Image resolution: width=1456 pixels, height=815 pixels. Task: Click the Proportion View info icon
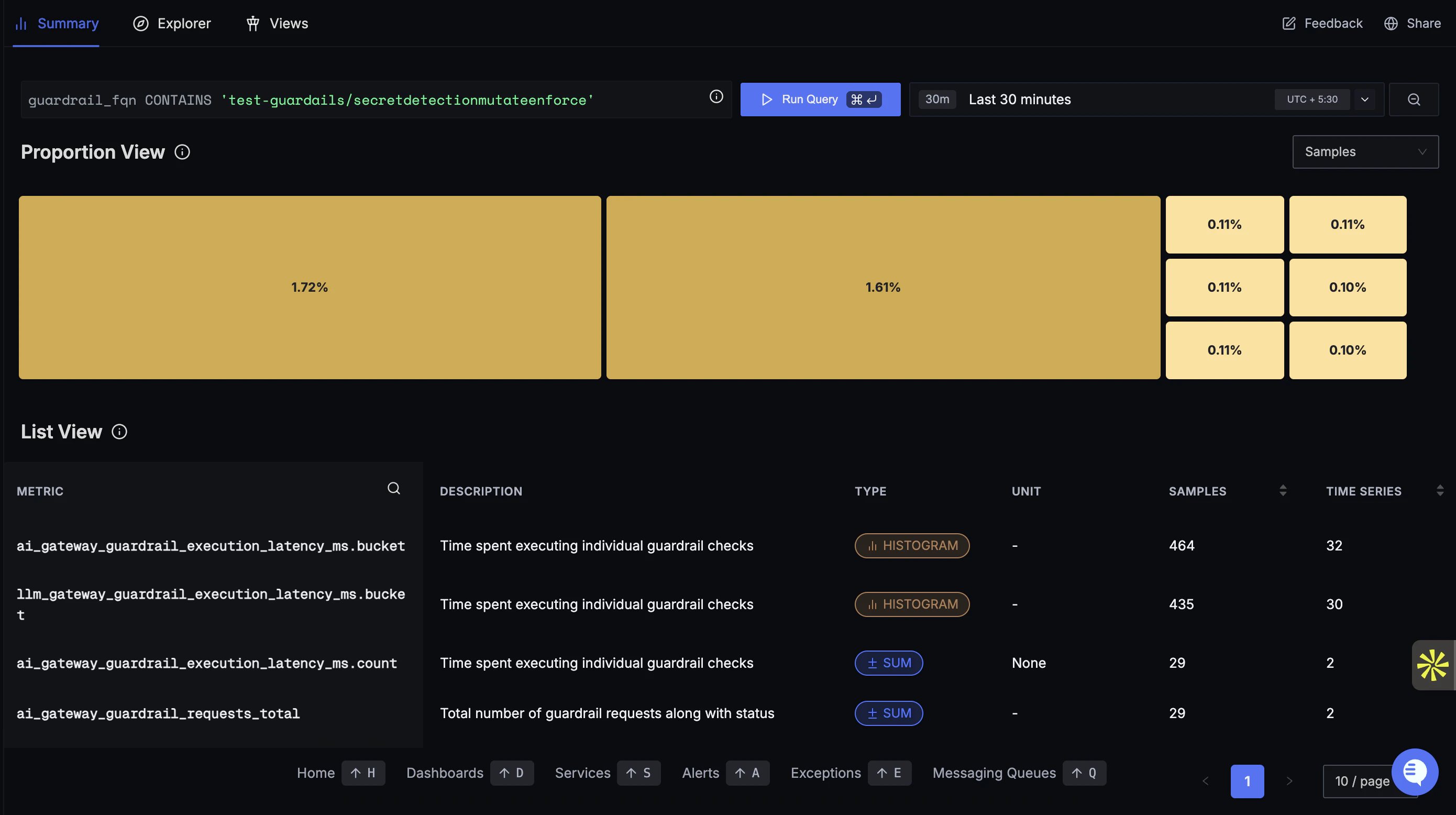point(182,152)
